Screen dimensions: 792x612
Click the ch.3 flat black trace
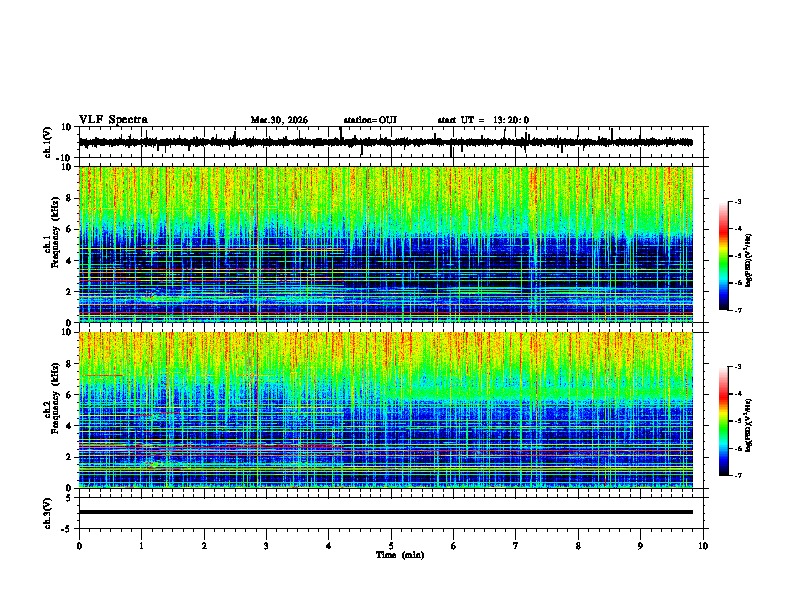coord(386,512)
